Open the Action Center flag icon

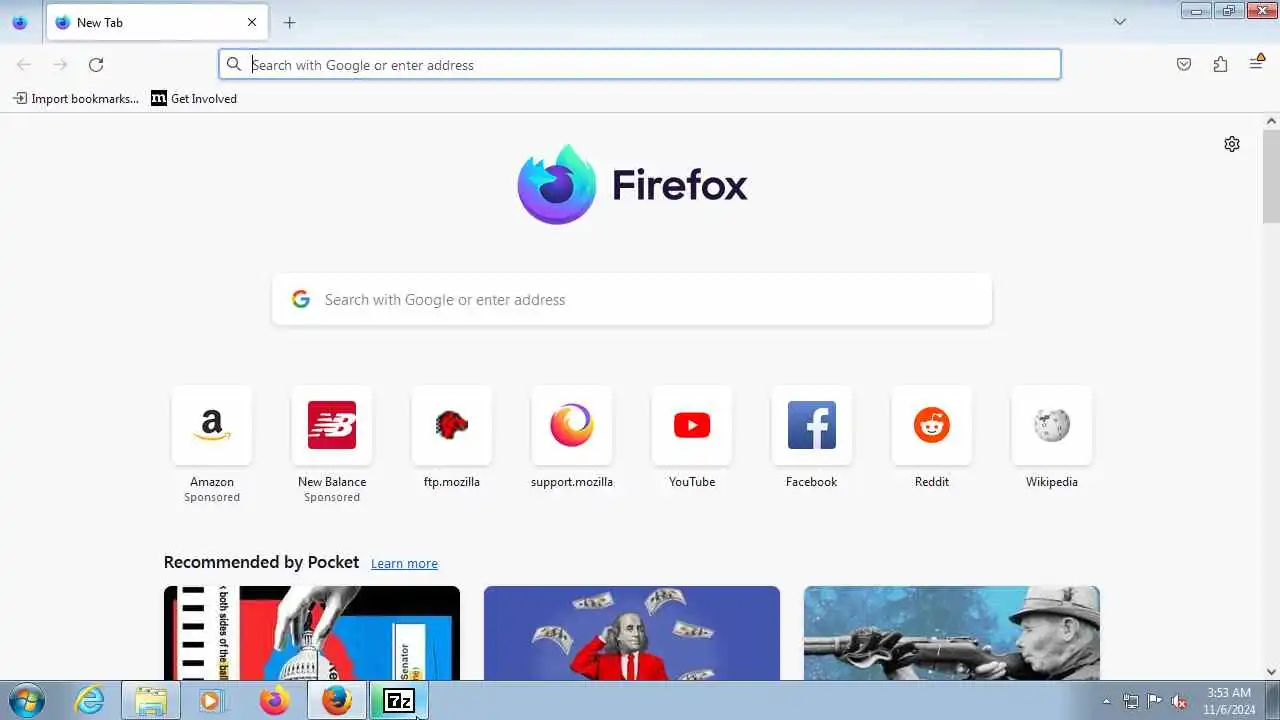pos(1155,701)
